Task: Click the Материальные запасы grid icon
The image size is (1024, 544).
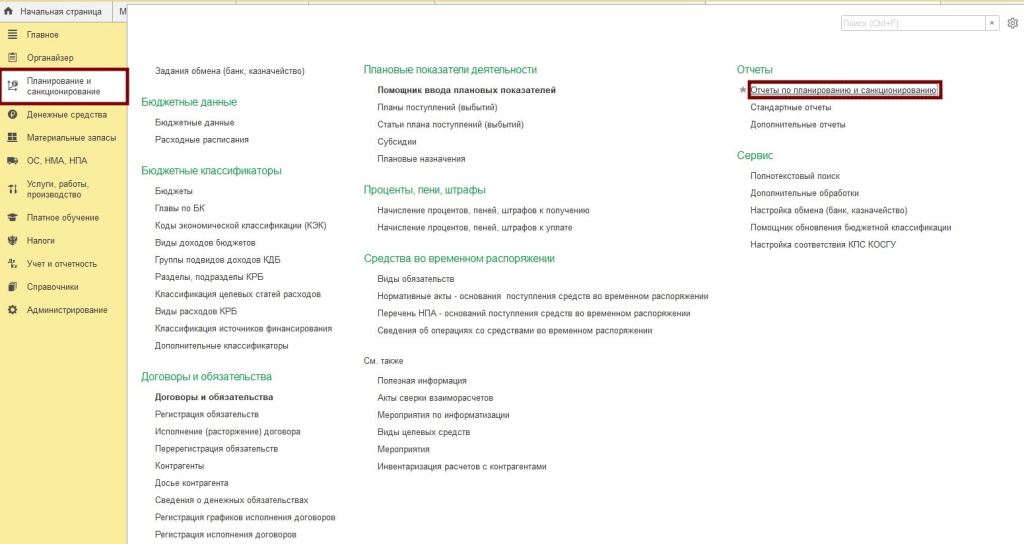Action: point(12,138)
